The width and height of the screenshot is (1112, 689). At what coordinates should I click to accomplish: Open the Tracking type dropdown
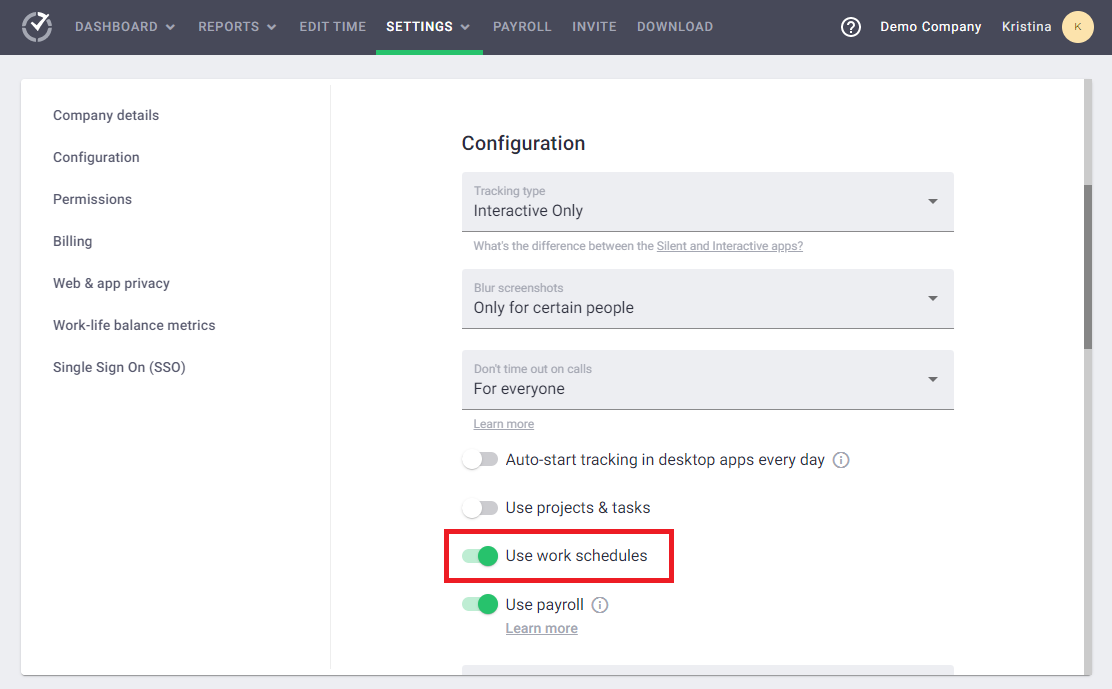[x=707, y=202]
